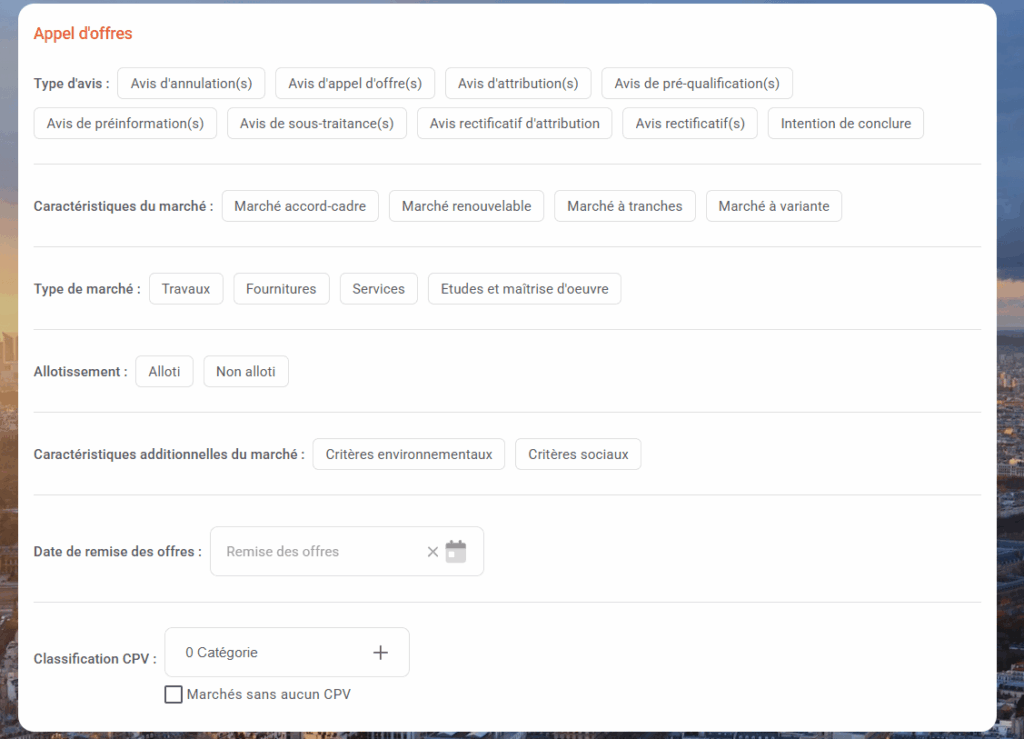Toggle the Alloti filter chip
1024x739 pixels.
pyautogui.click(x=164, y=371)
